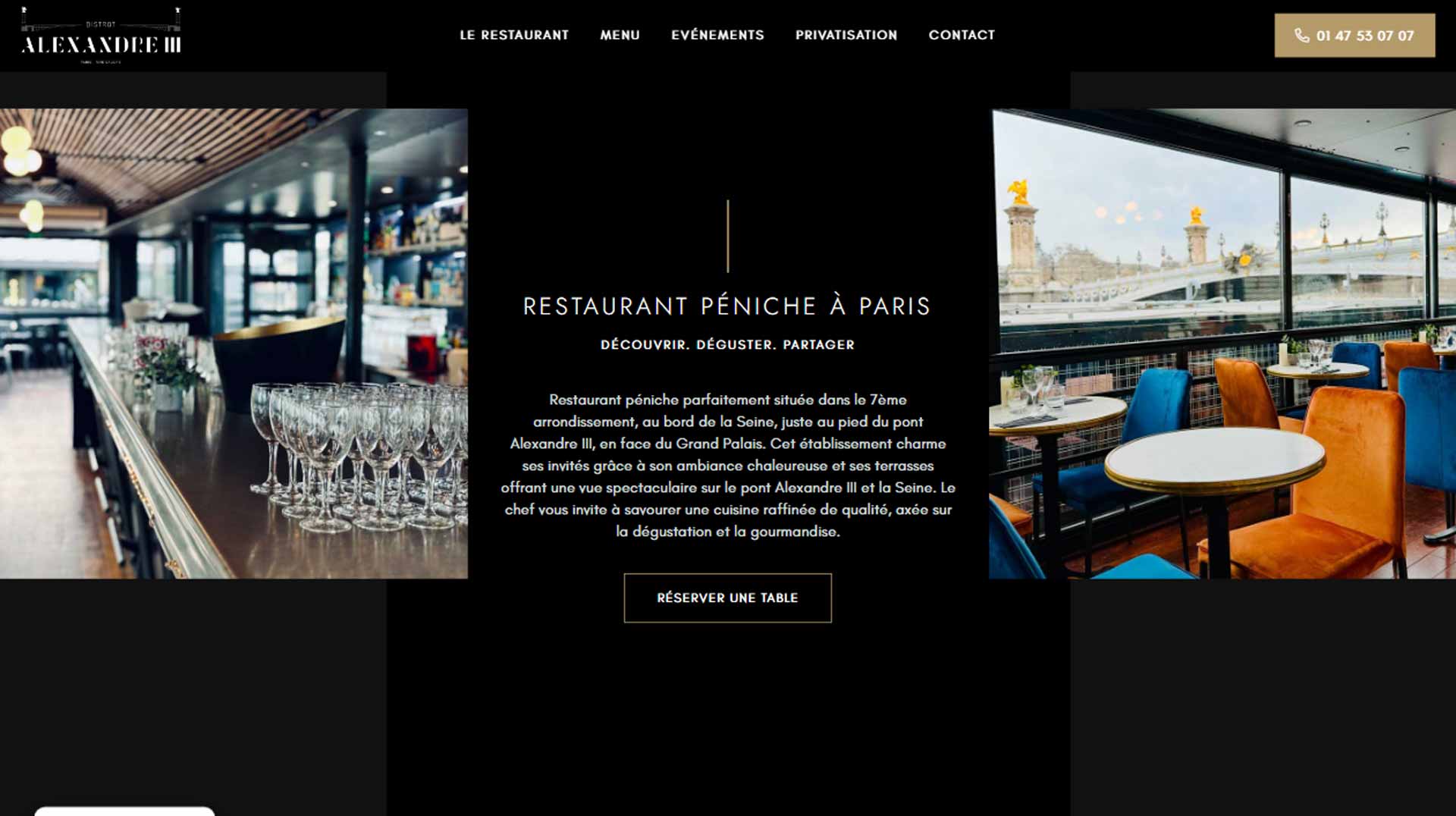The height and width of the screenshot is (816, 1456).
Task: Open the white widget tab at bottom-left
Action: point(124,811)
